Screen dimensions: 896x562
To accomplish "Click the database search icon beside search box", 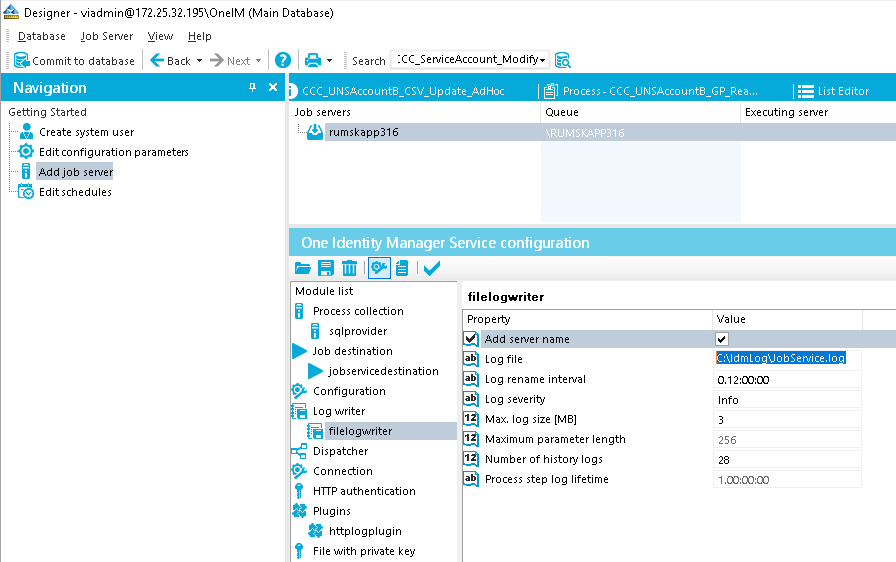I will 563,60.
